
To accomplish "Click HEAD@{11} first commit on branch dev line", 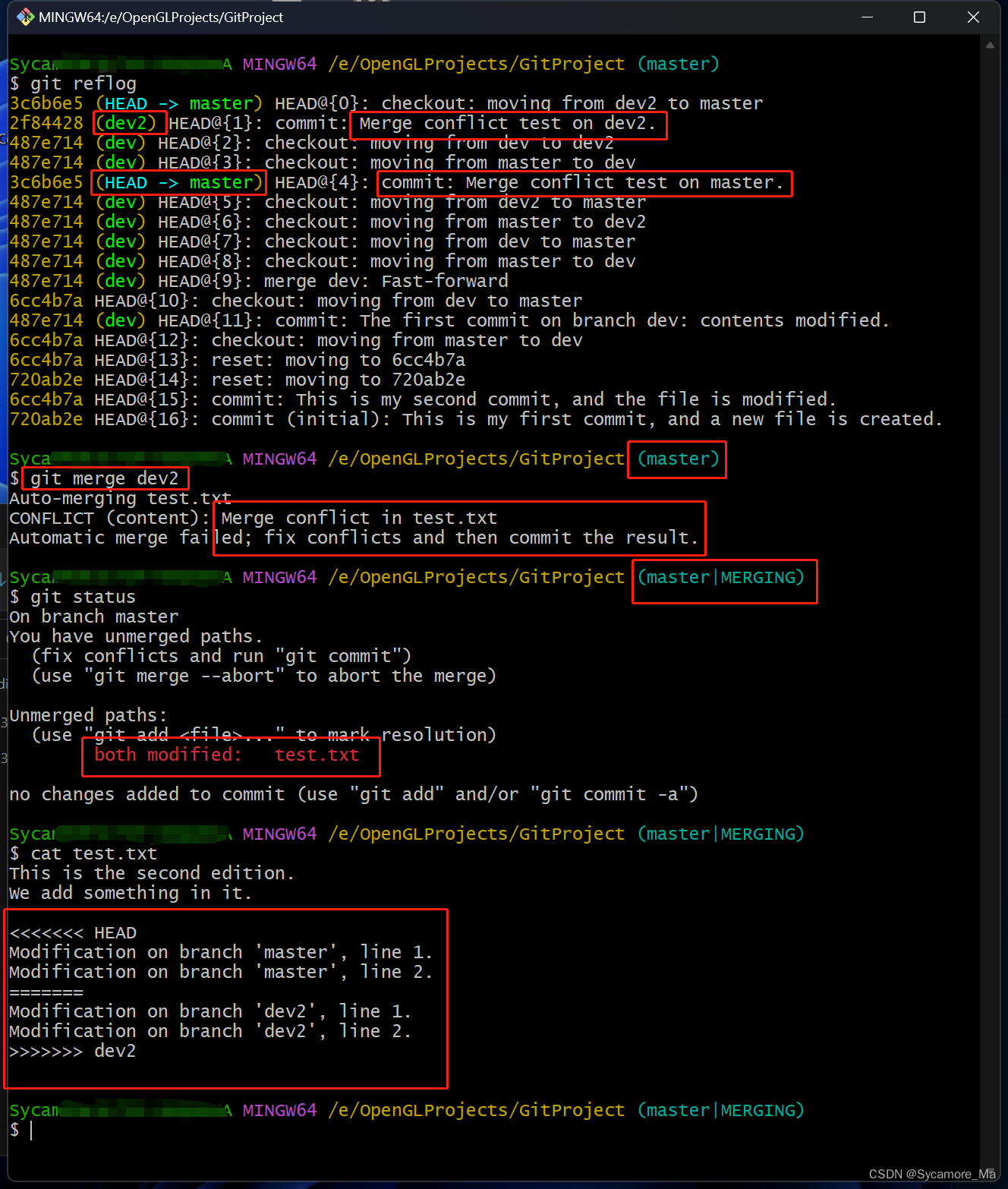I will point(449,320).
